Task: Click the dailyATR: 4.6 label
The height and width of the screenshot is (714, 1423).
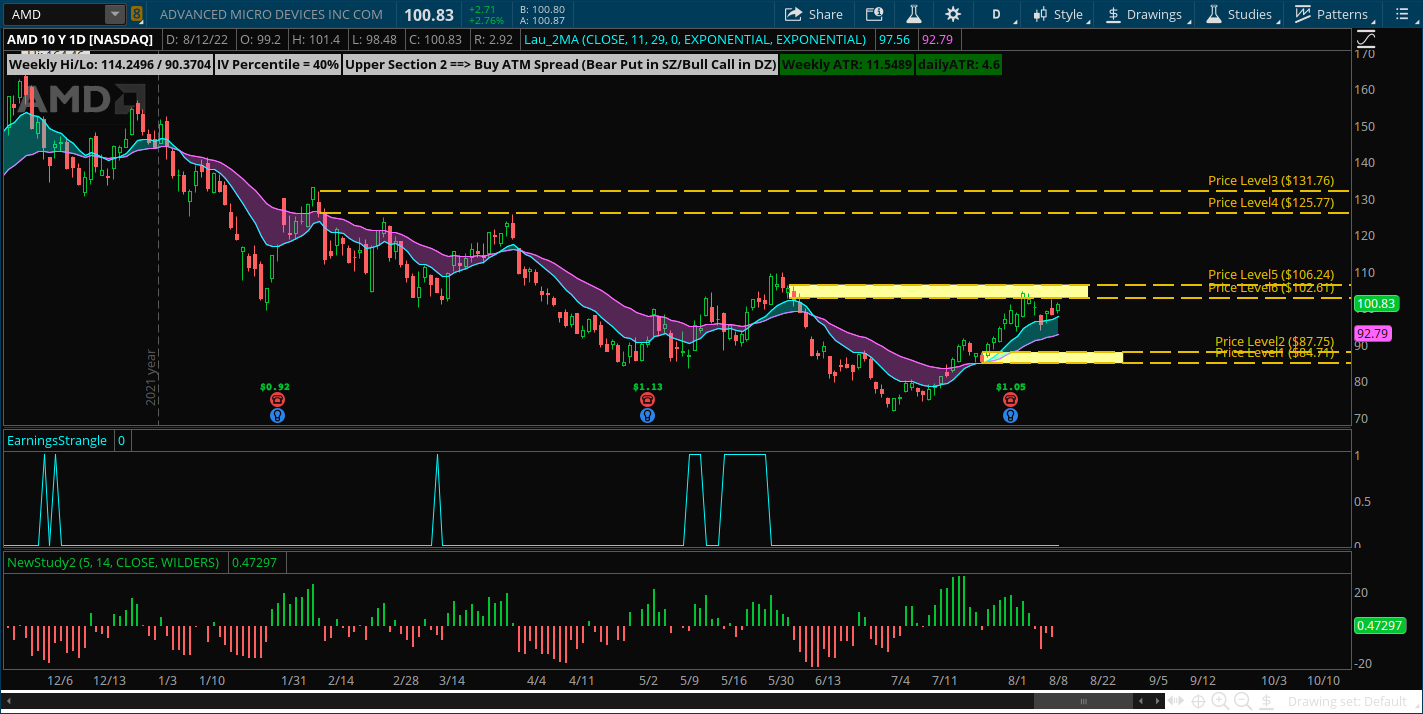Action: point(959,64)
